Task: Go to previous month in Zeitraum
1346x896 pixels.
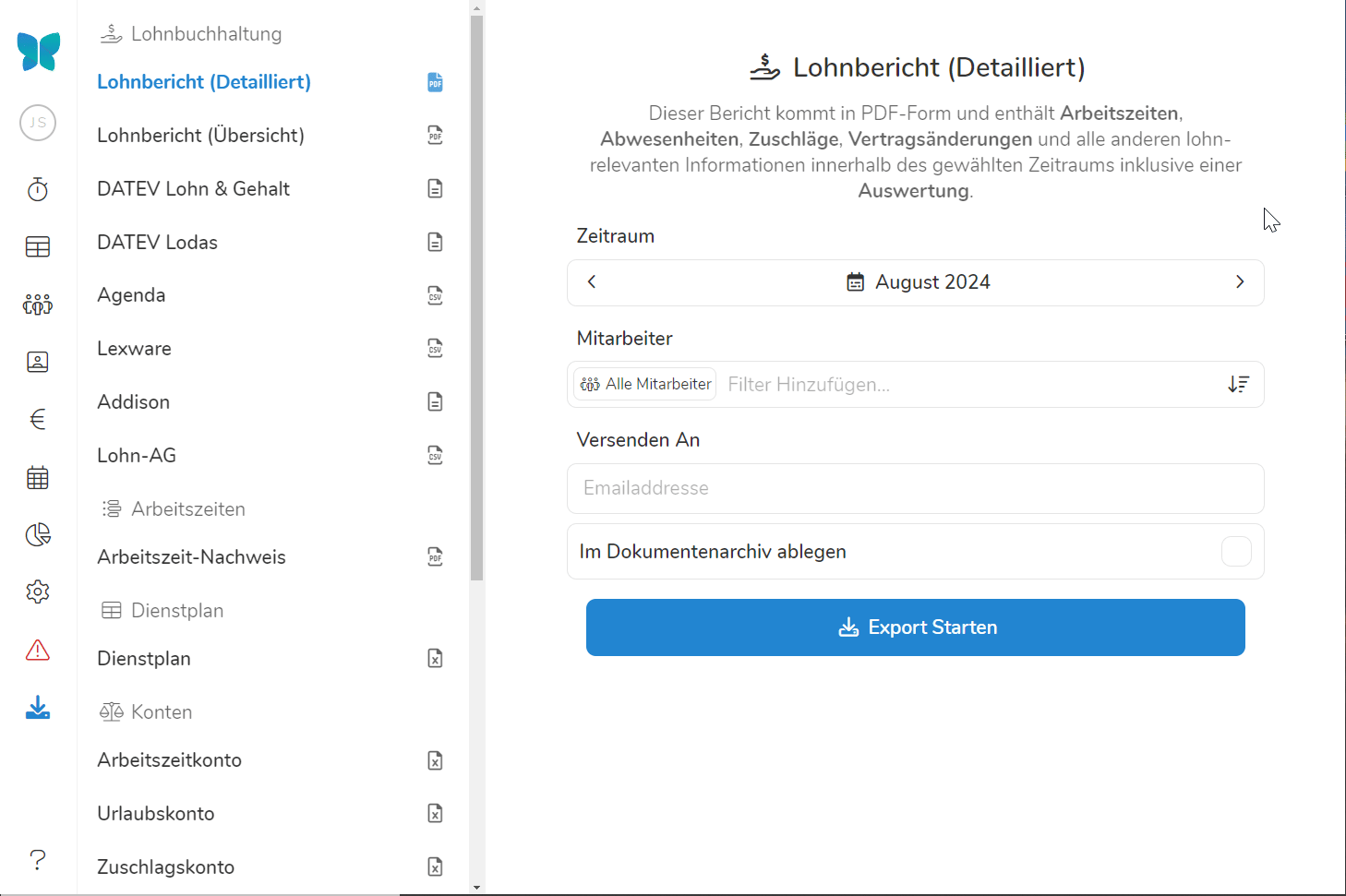Action: pyautogui.click(x=592, y=282)
